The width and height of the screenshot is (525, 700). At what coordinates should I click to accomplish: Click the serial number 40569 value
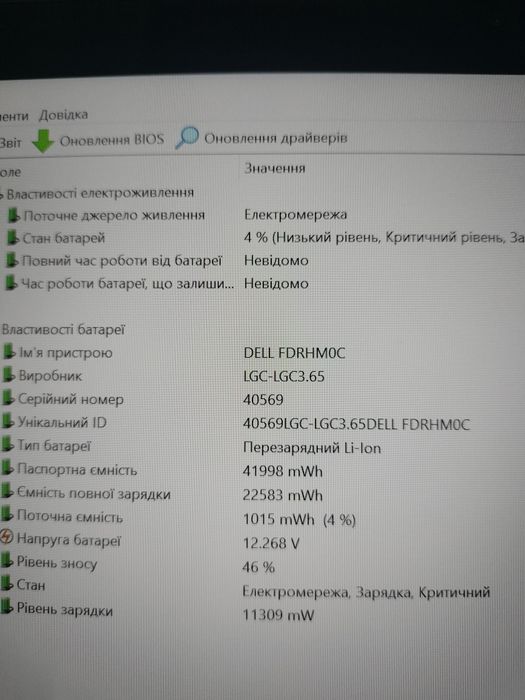pyautogui.click(x=263, y=400)
